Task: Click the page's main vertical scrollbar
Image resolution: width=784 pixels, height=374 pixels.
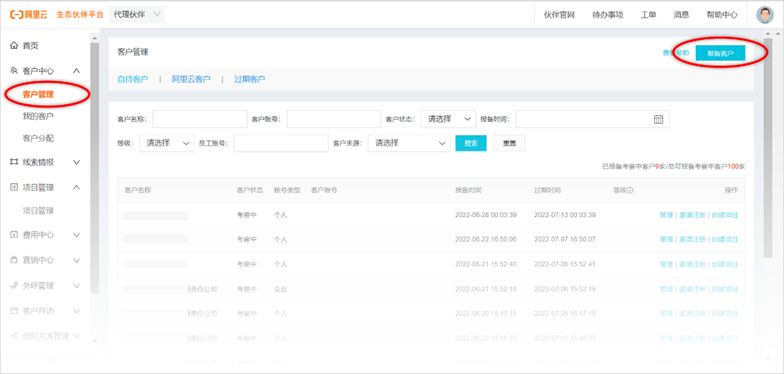Action: (x=768, y=148)
